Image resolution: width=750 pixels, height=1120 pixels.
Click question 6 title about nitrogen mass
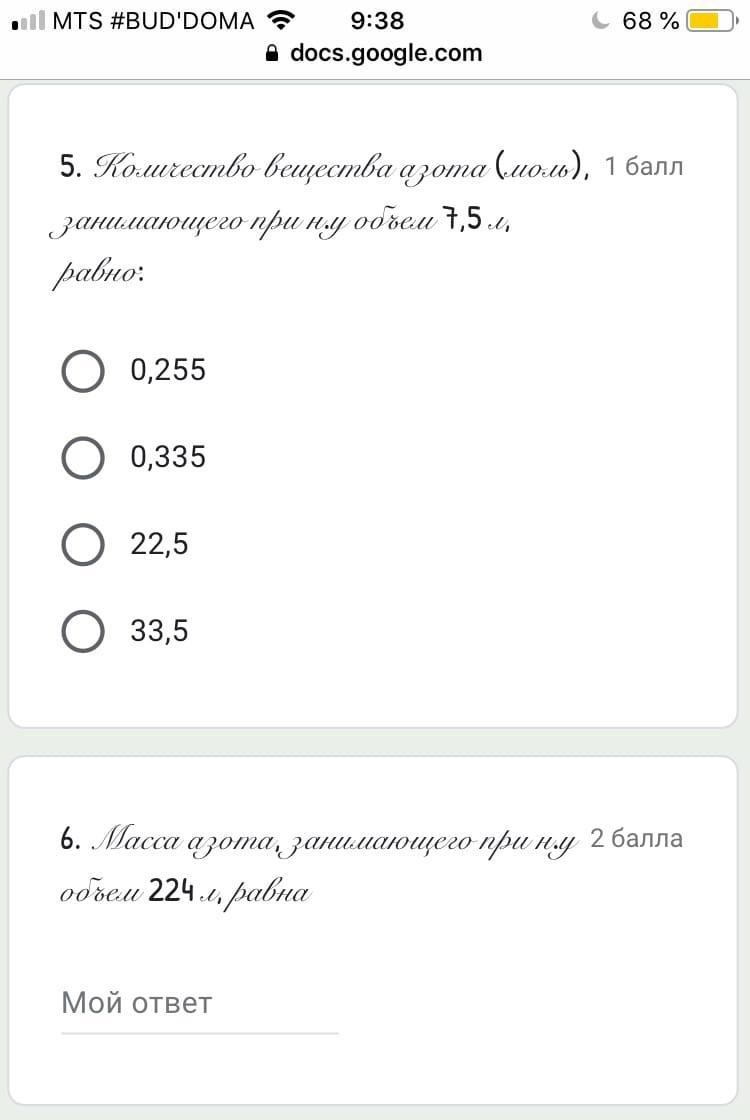(318, 865)
